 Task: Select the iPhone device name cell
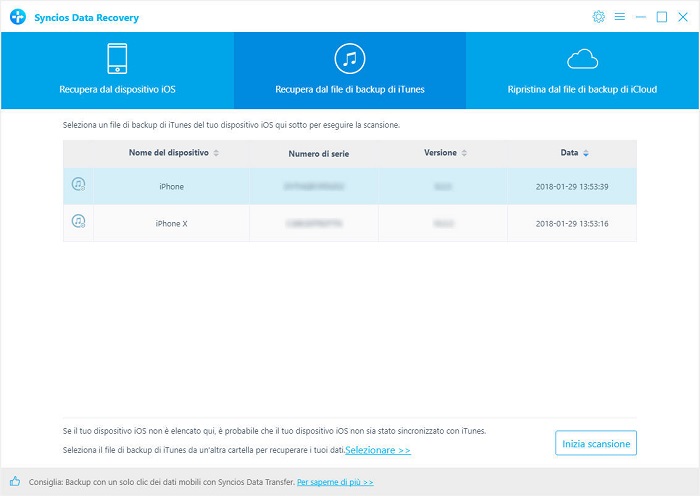point(171,187)
